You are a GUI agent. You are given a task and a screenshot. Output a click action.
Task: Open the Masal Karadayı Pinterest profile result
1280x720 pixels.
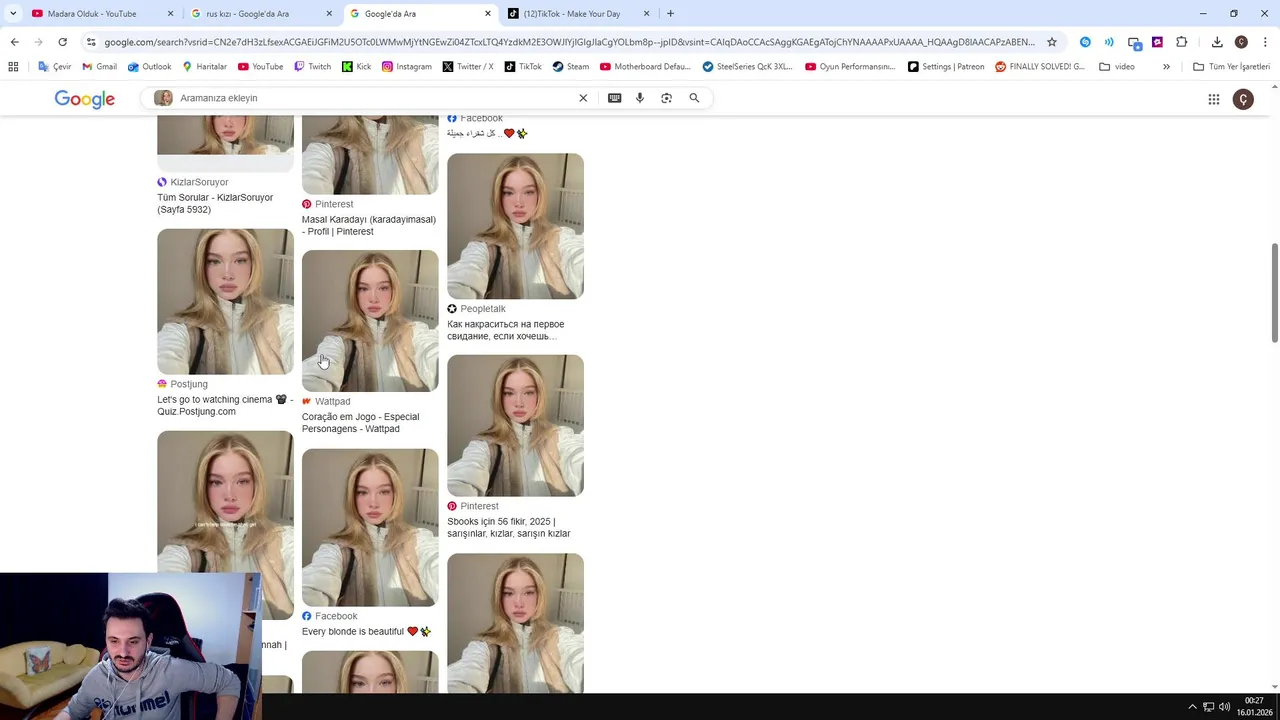[x=369, y=225]
